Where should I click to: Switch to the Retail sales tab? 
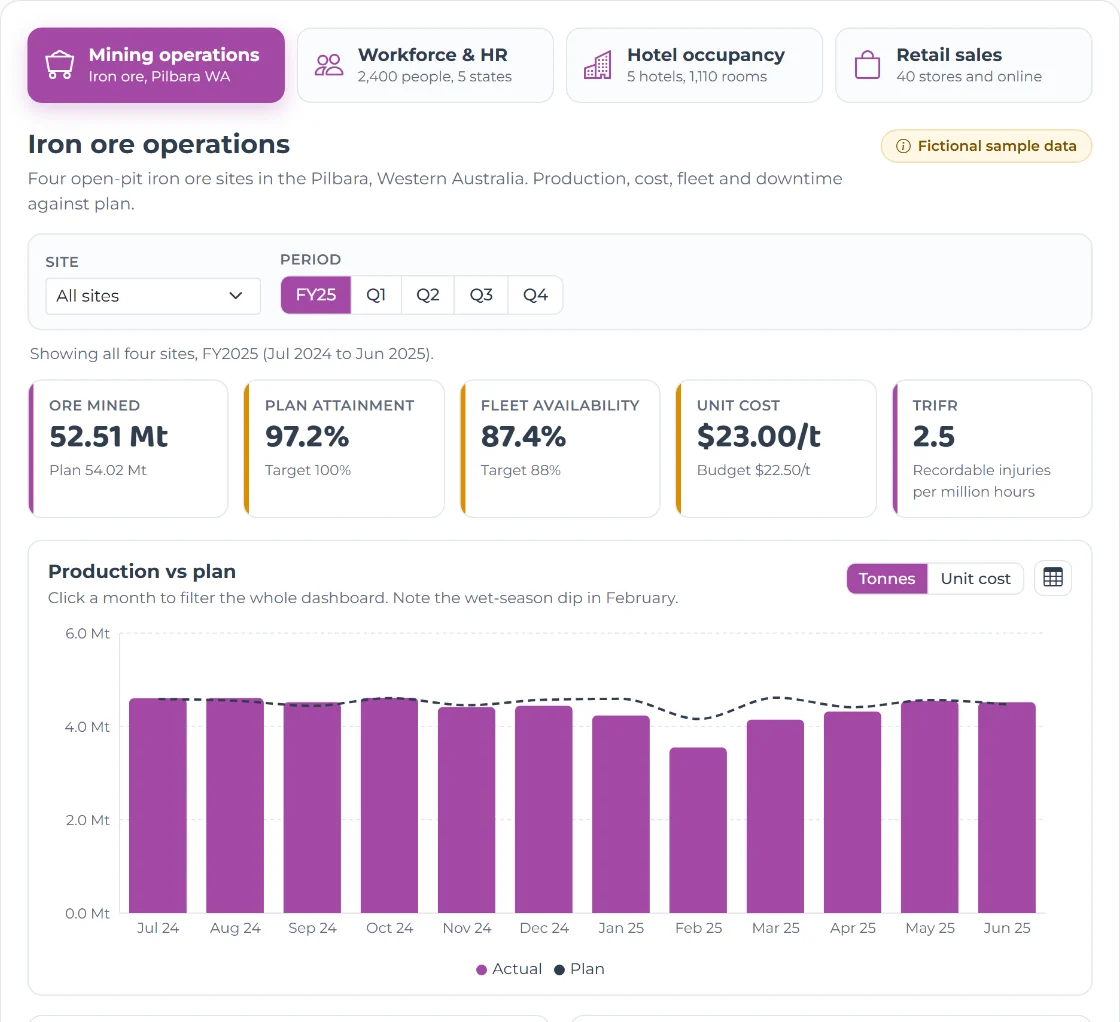pos(964,65)
